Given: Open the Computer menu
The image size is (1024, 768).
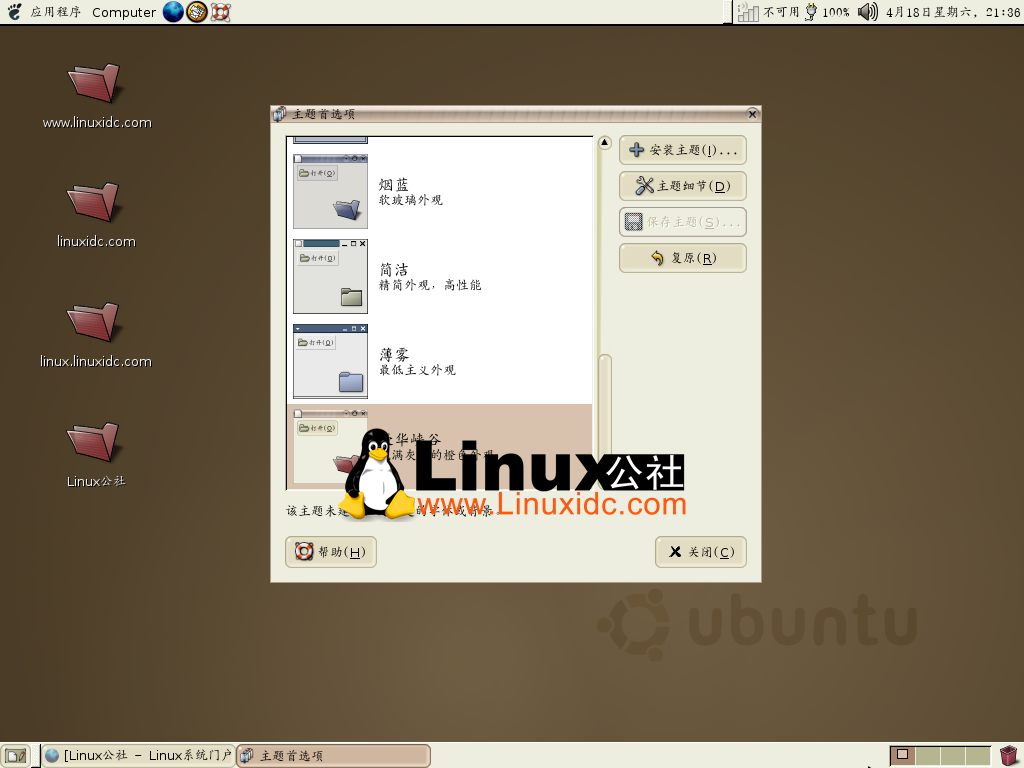Looking at the screenshot, I should [123, 13].
